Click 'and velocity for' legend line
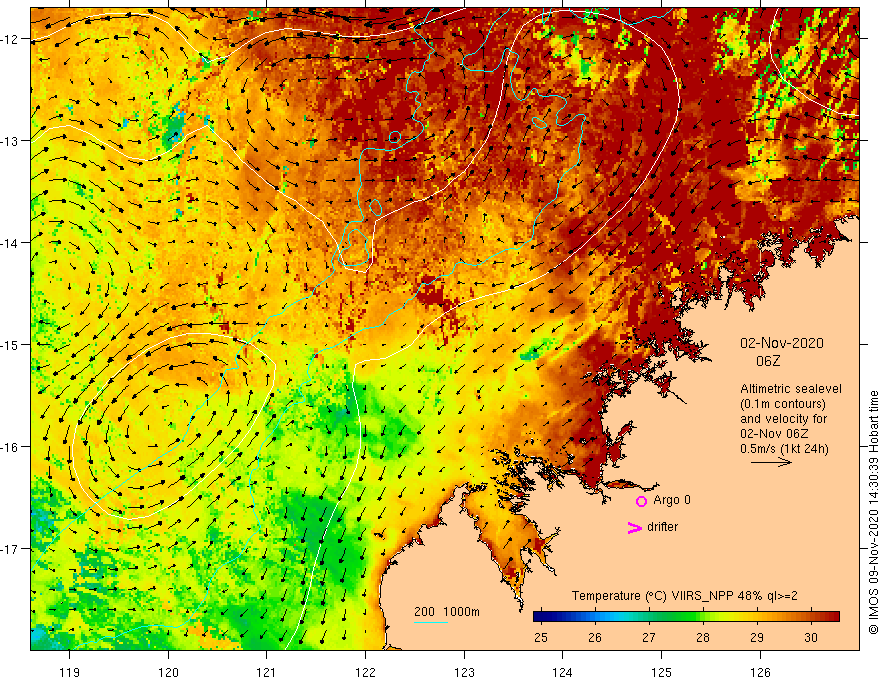 tap(783, 419)
